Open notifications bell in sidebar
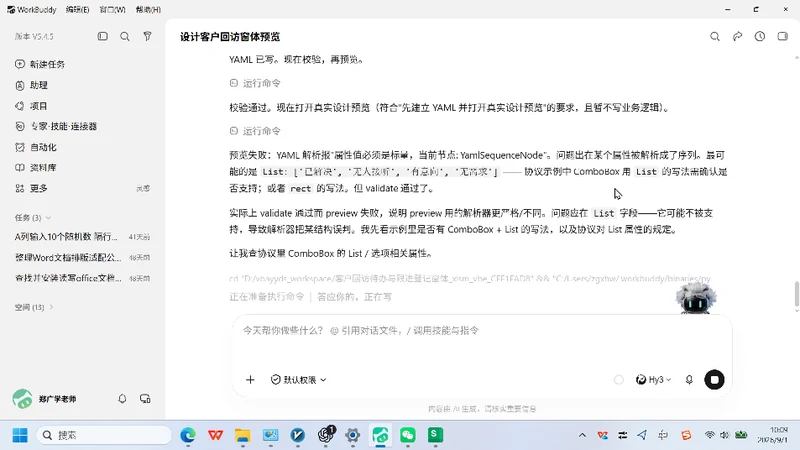The image size is (800, 450). [x=122, y=399]
